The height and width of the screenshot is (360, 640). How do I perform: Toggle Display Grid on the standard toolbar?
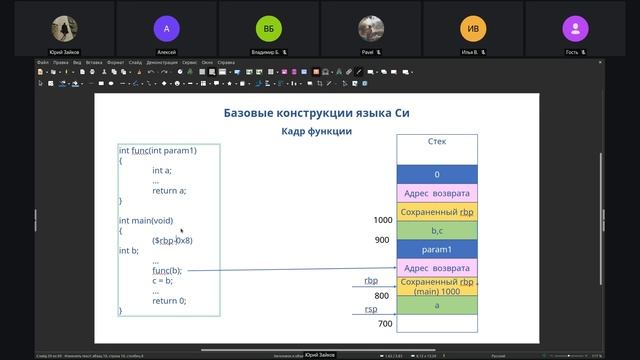(x=202, y=72)
